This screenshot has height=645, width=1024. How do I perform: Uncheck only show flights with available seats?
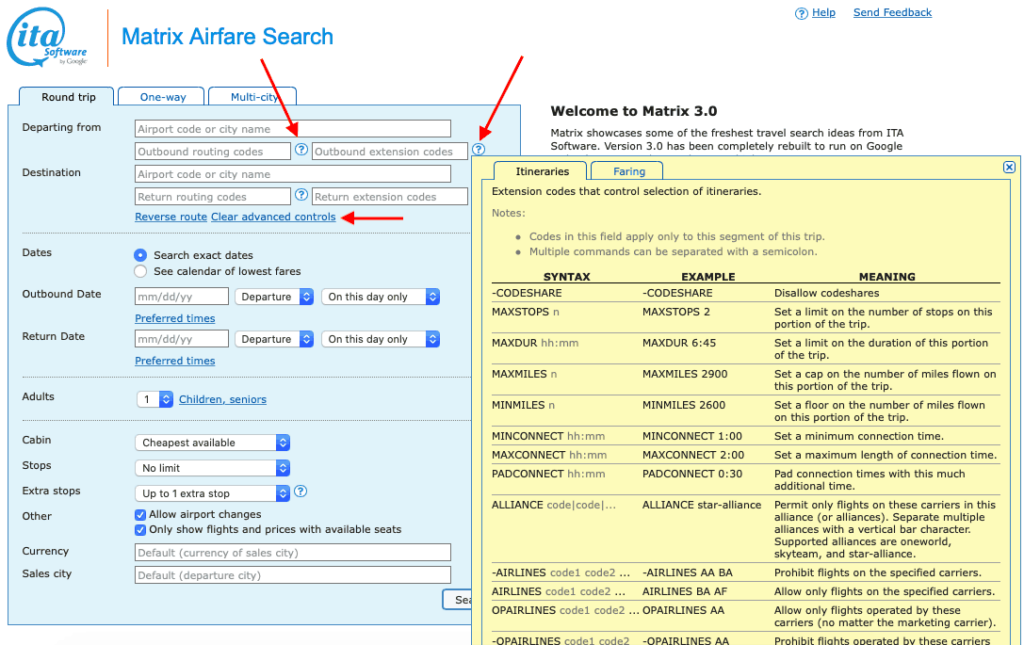point(141,530)
